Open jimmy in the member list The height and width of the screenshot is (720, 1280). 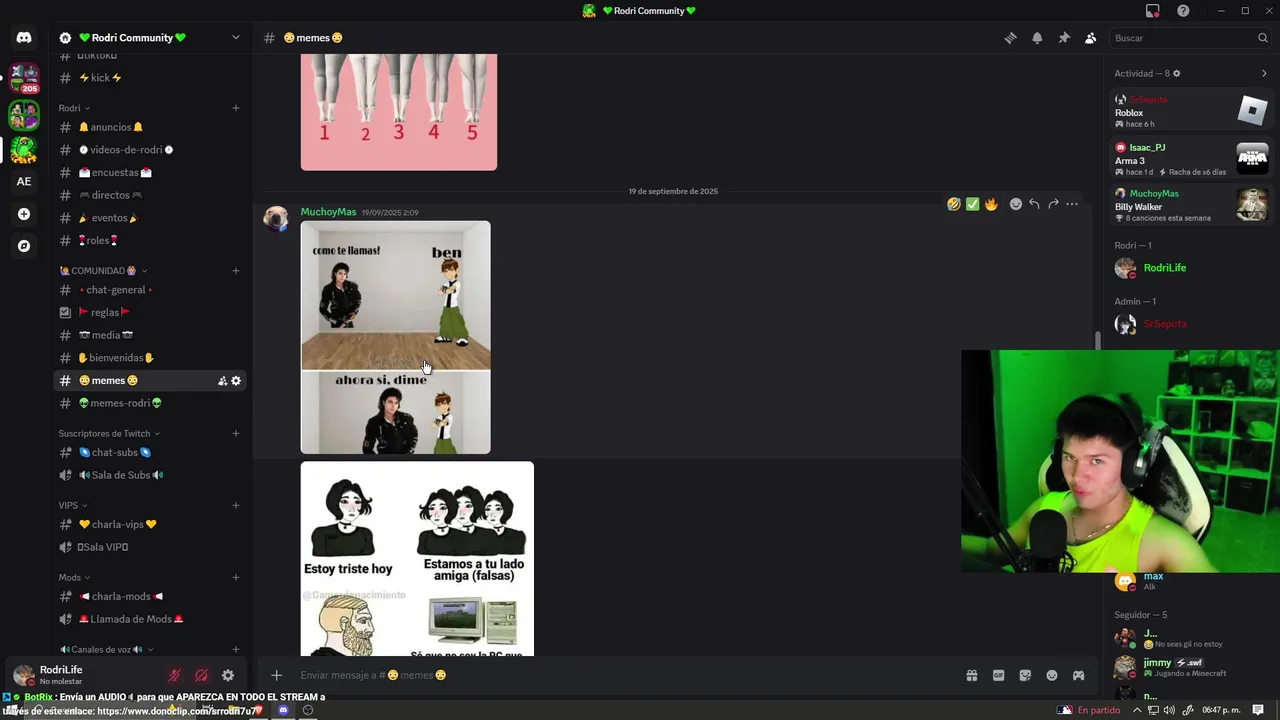click(x=1189, y=667)
